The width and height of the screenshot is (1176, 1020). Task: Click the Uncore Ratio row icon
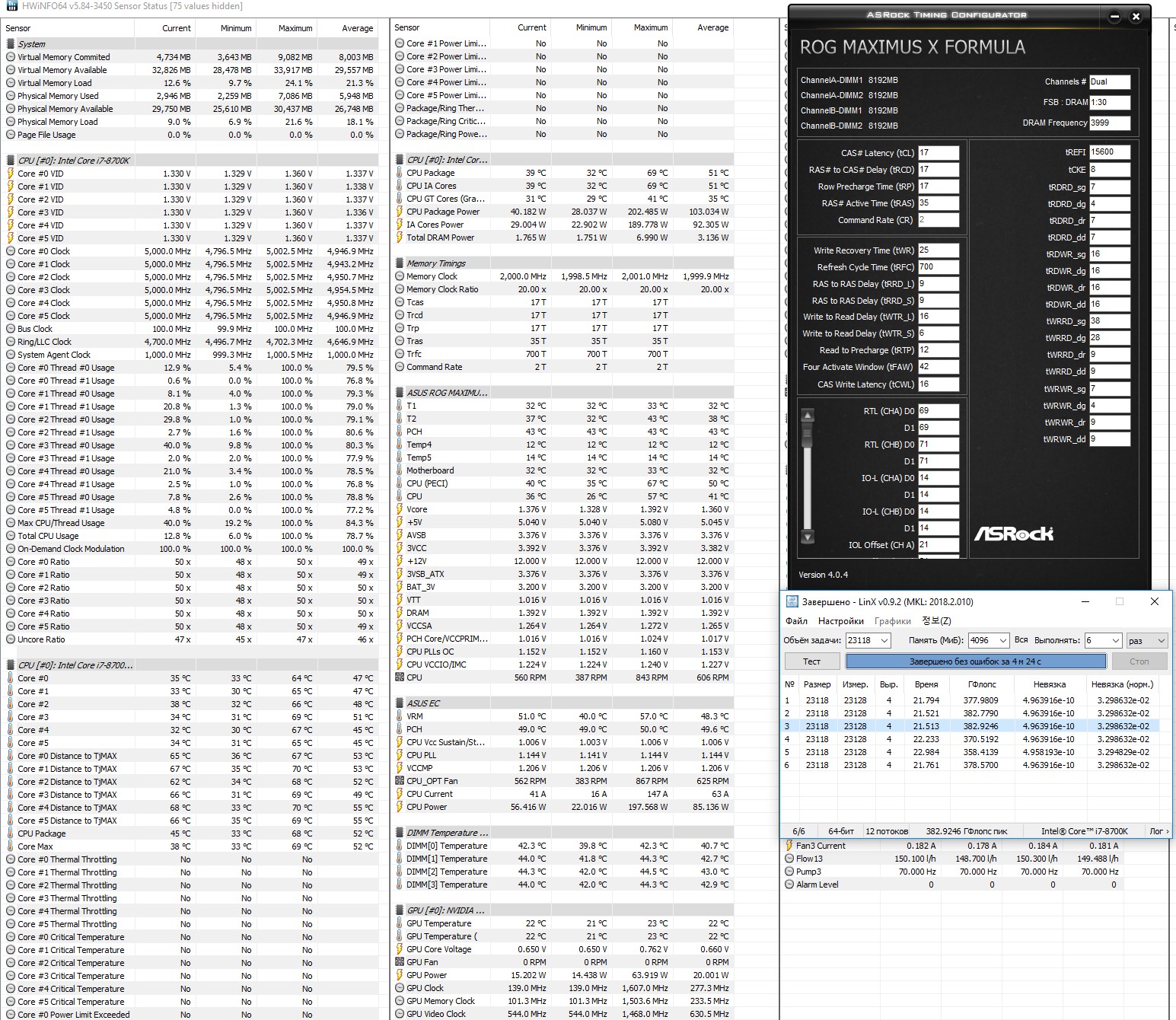pos(11,639)
